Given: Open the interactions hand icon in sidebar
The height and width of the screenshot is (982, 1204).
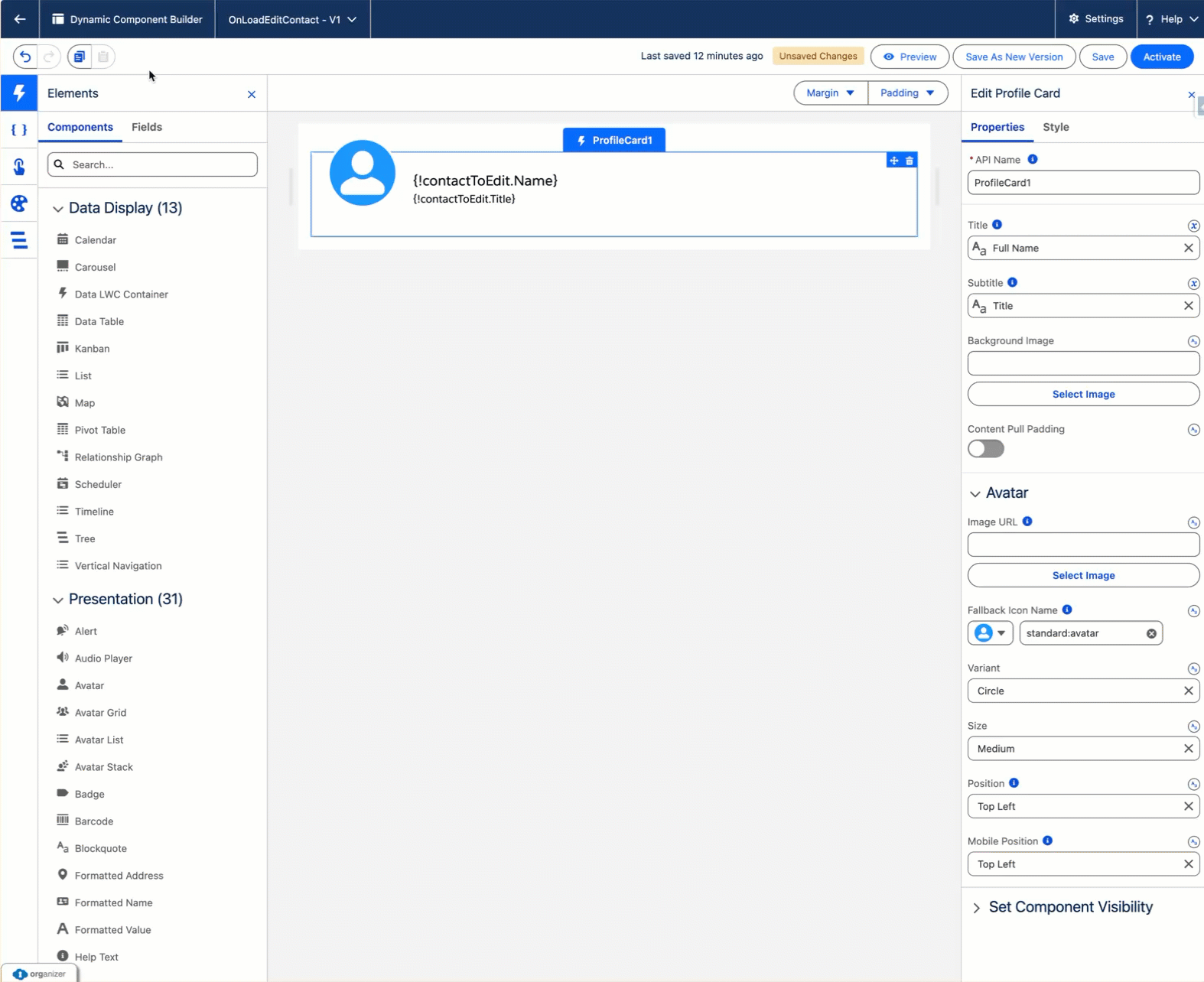Looking at the screenshot, I should 19,167.
